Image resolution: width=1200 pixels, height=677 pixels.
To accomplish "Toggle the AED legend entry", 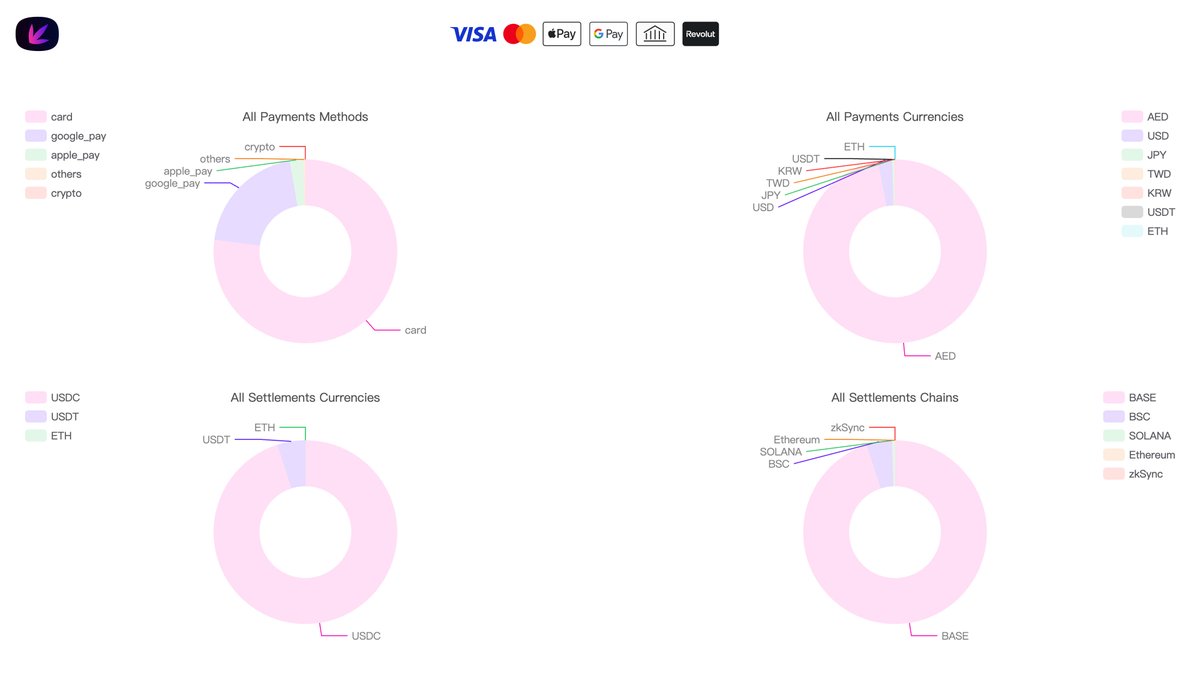I will tap(1145, 117).
